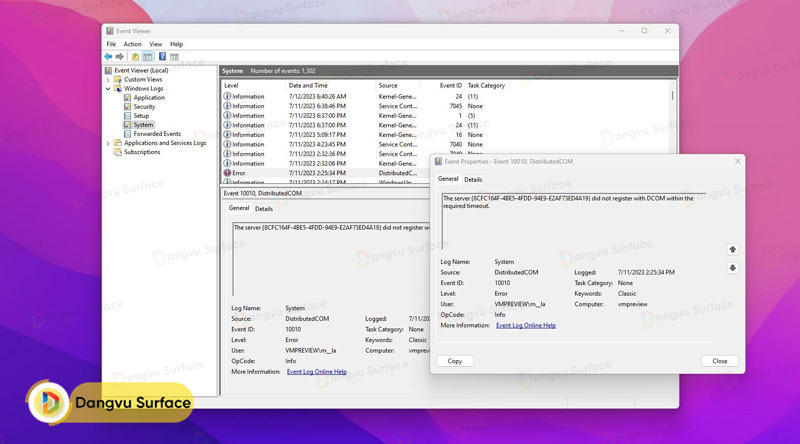The width and height of the screenshot is (800, 444).
Task: Open Event Log Online Help link in preview pane
Action: coord(317,372)
